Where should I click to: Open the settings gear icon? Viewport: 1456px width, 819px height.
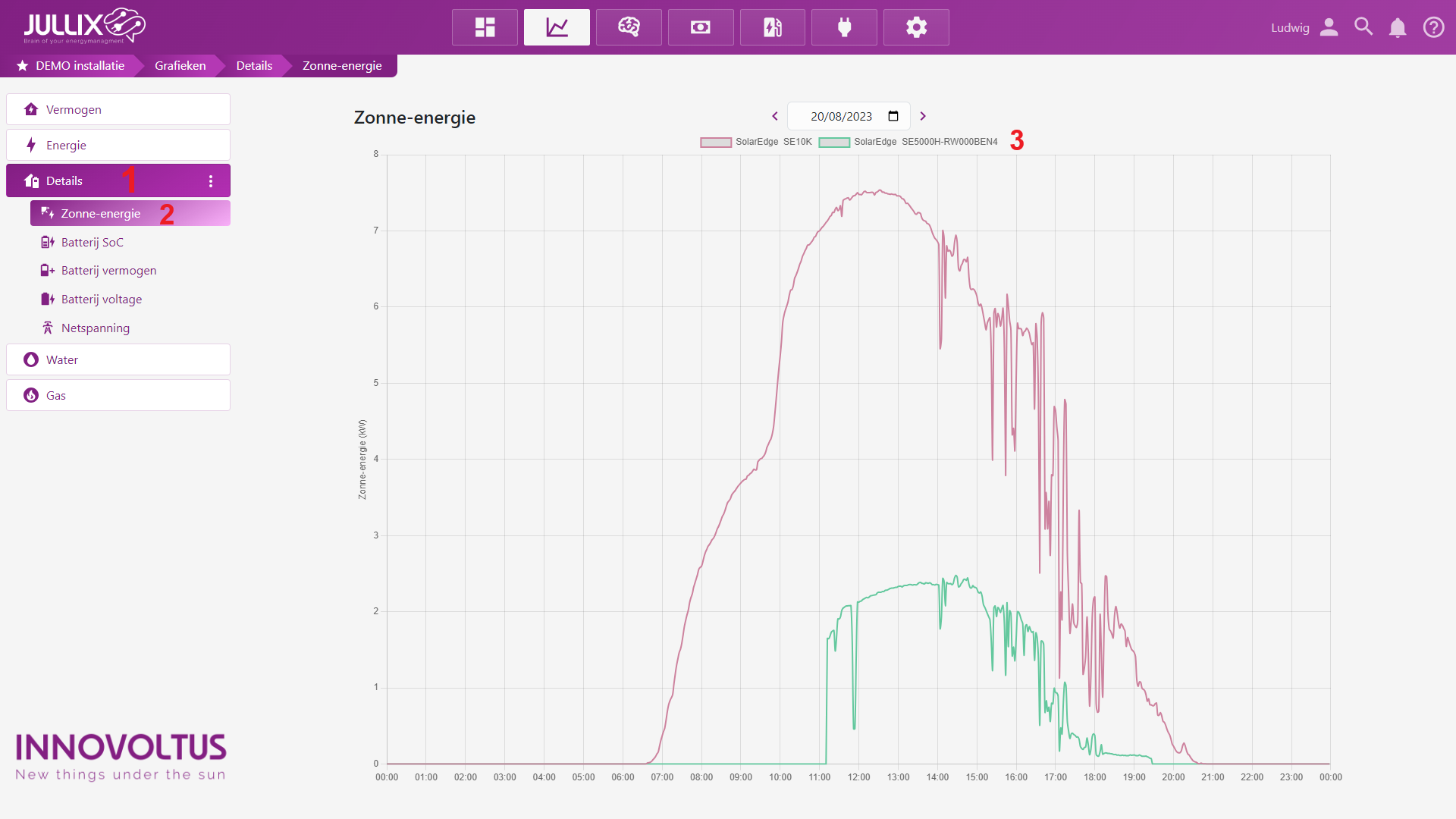(916, 27)
